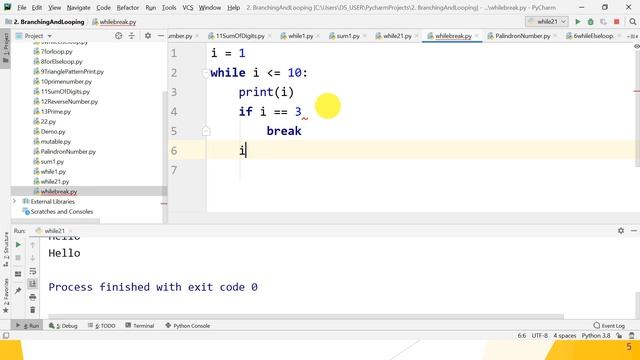The width and height of the screenshot is (640, 360).
Task: Toggle the Favorites side tool window
Action: click(6, 296)
